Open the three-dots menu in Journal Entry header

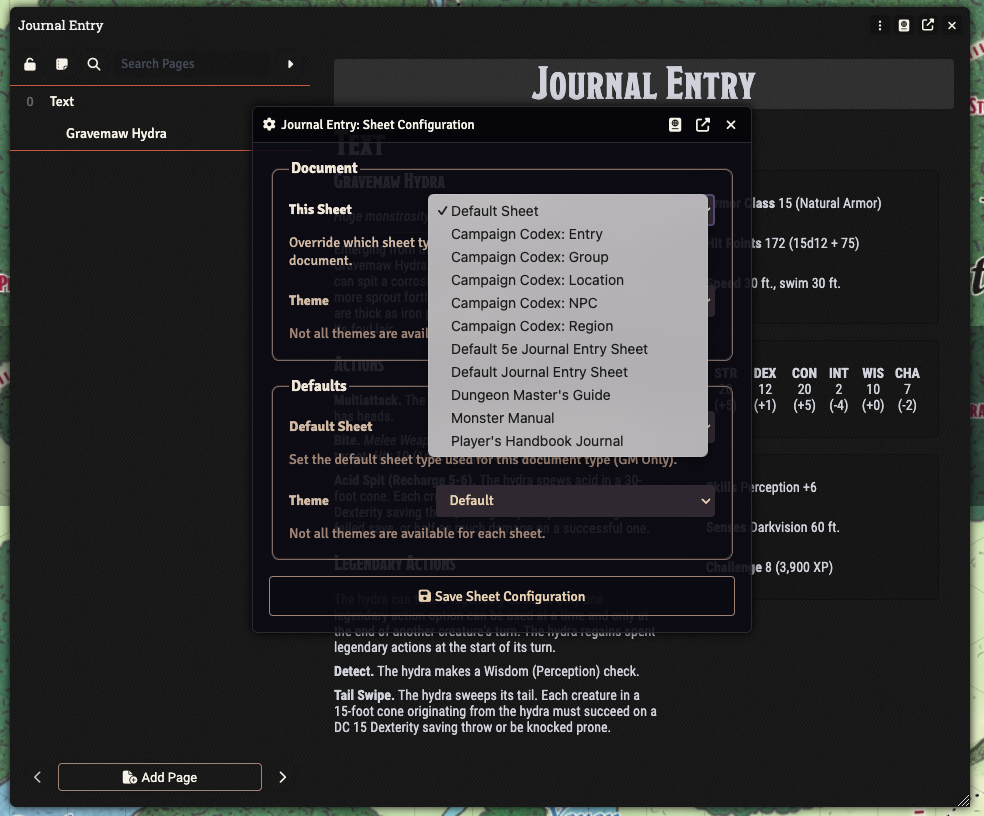click(880, 25)
